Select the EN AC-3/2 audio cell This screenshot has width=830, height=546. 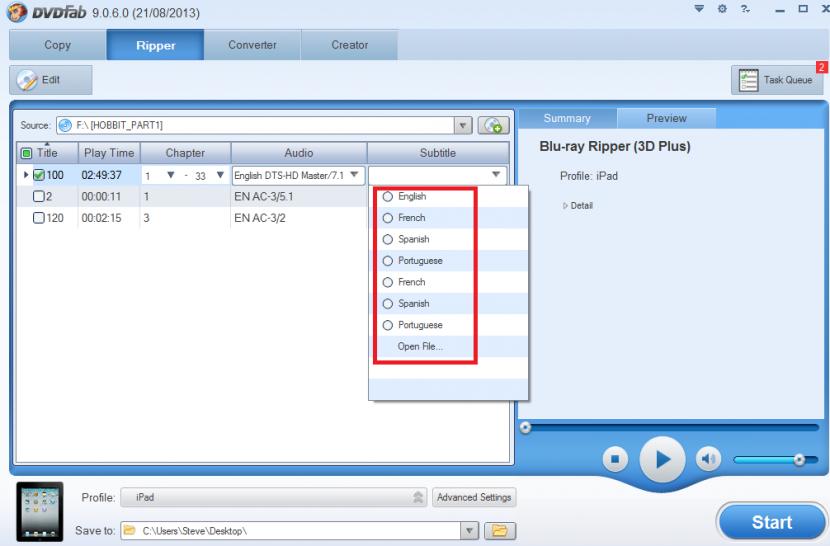260,218
